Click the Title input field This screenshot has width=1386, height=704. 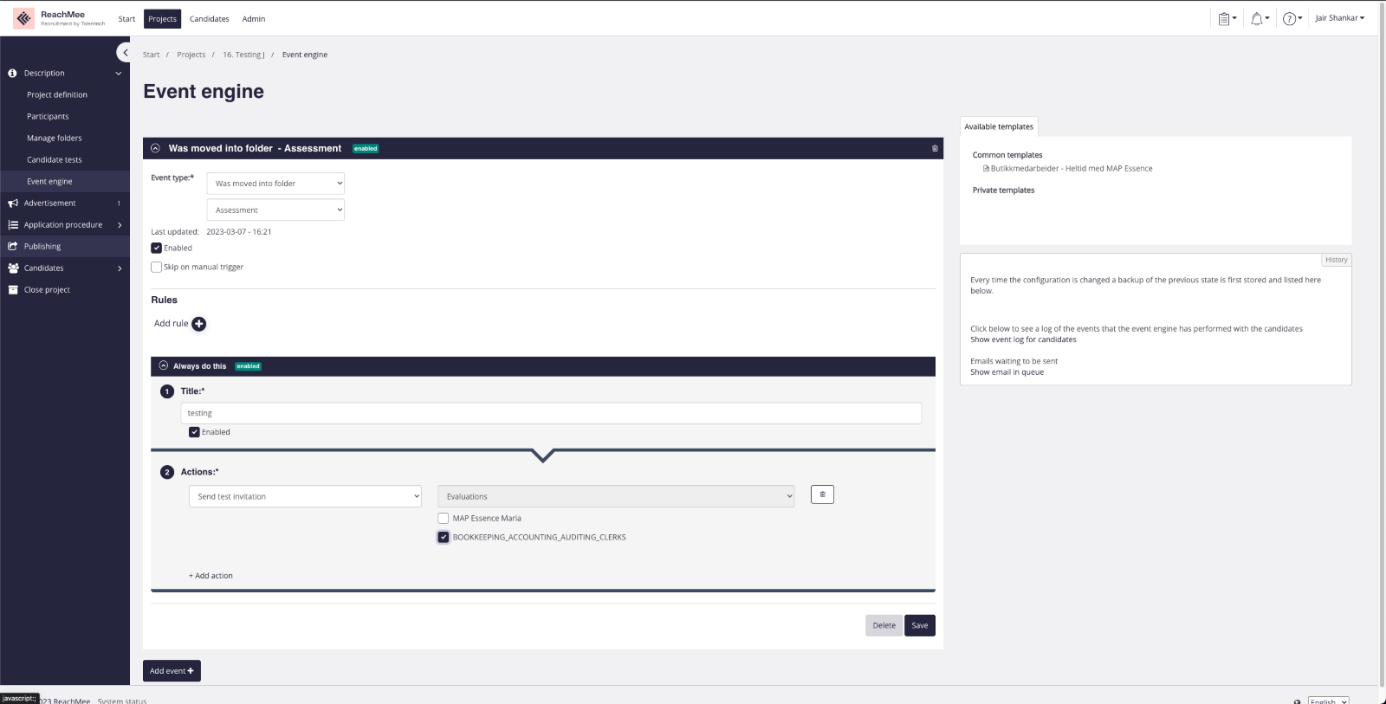[551, 413]
